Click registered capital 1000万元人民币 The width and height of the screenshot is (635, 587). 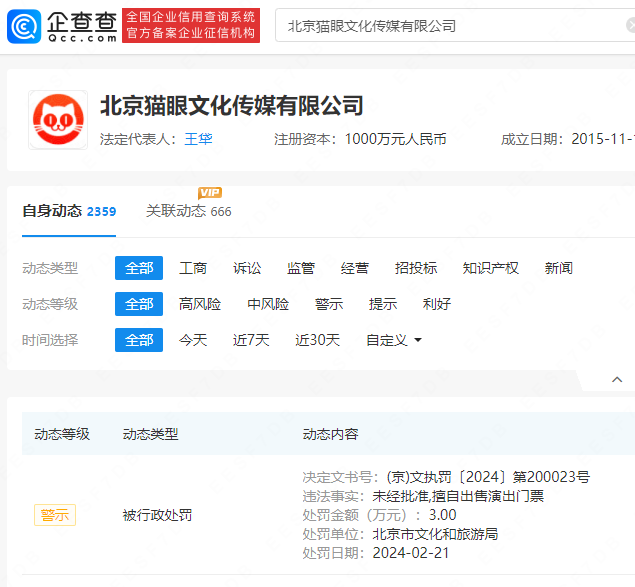click(x=395, y=139)
